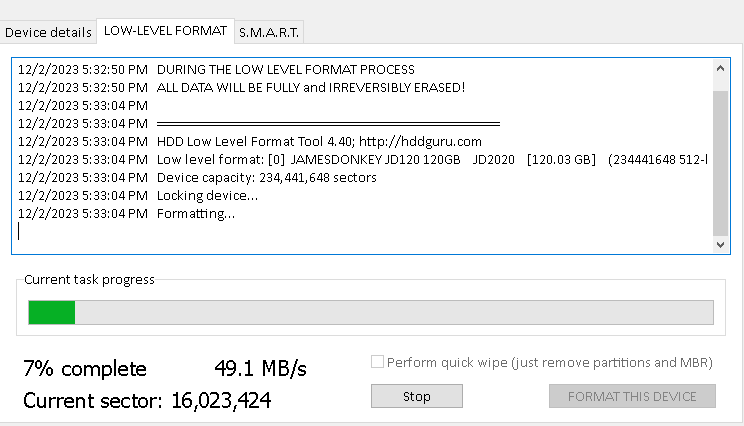
Task: Click the green filled portion of progress bar
Action: click(x=52, y=312)
